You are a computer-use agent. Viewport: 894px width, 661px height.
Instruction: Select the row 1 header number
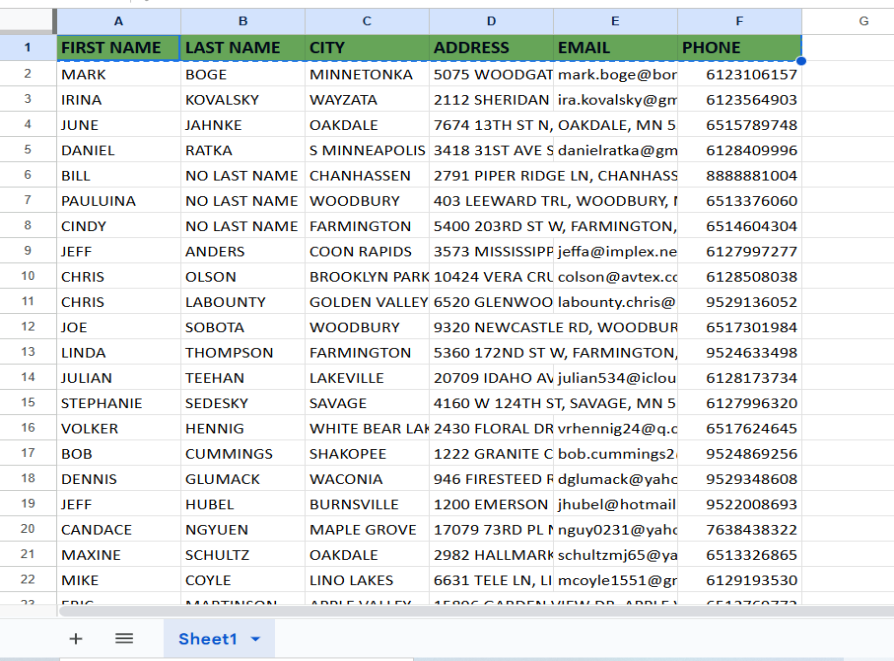[x=28, y=47]
